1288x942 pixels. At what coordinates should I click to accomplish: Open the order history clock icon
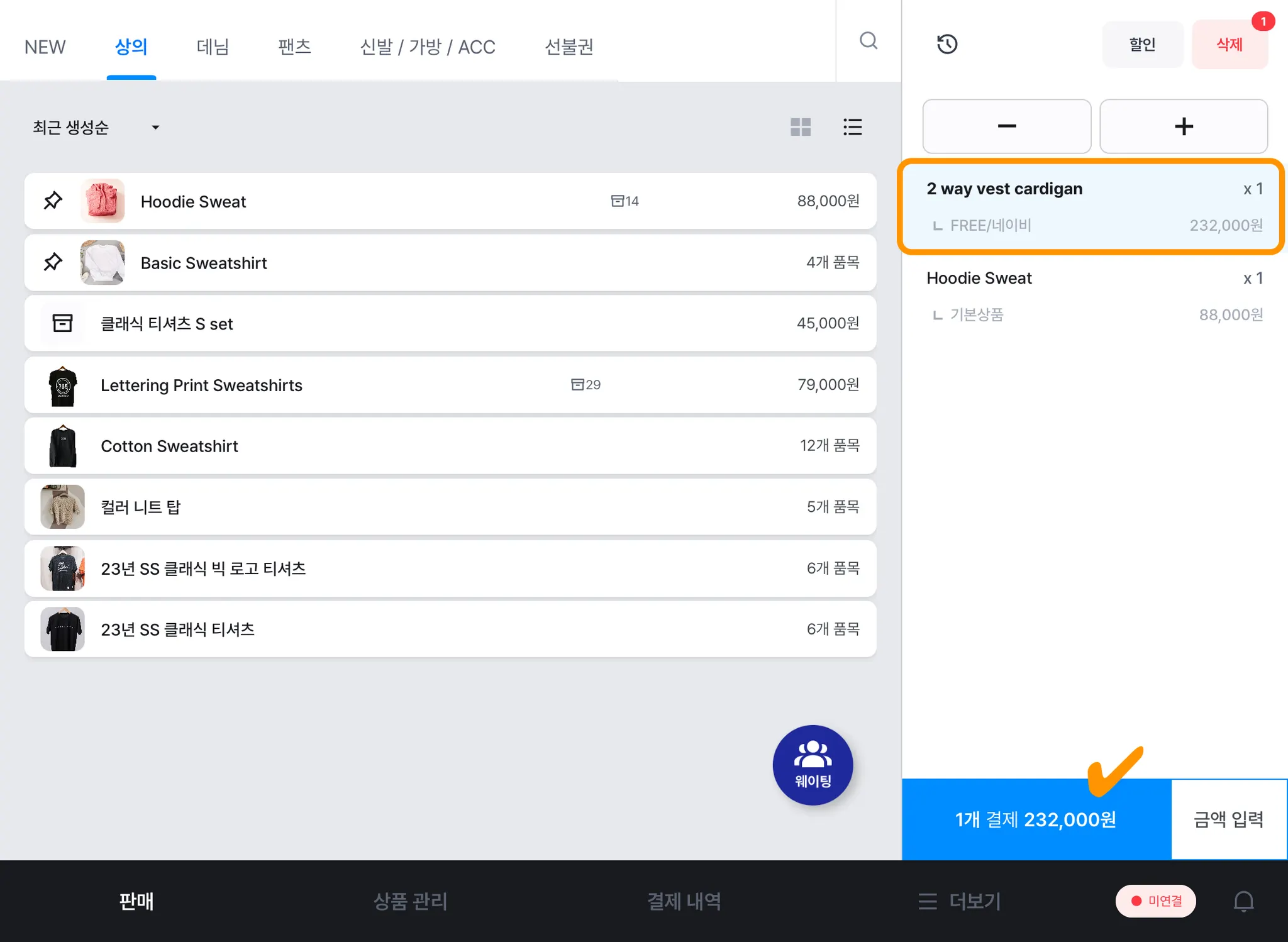(x=947, y=44)
